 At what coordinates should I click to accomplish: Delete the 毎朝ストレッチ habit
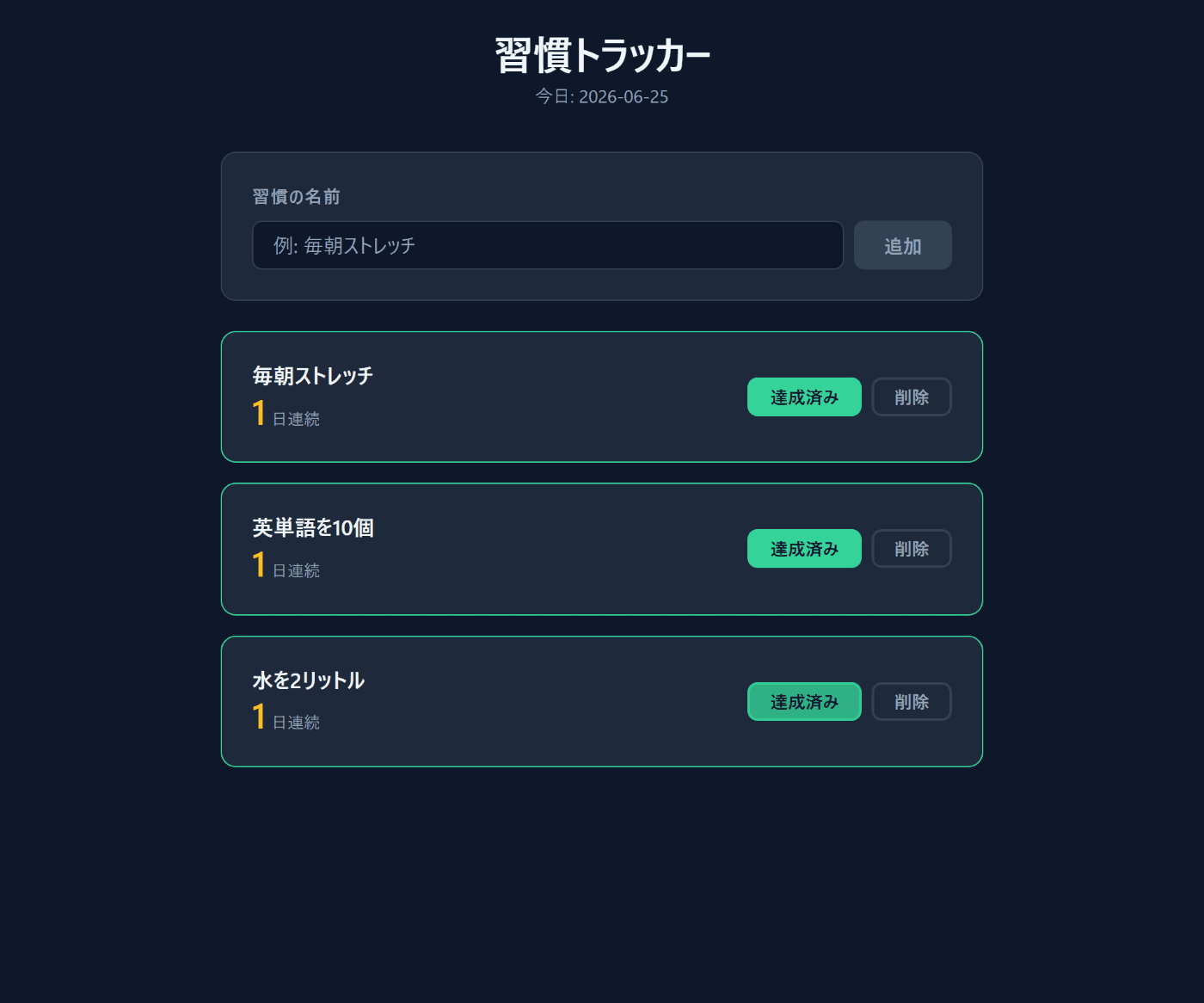pos(912,397)
